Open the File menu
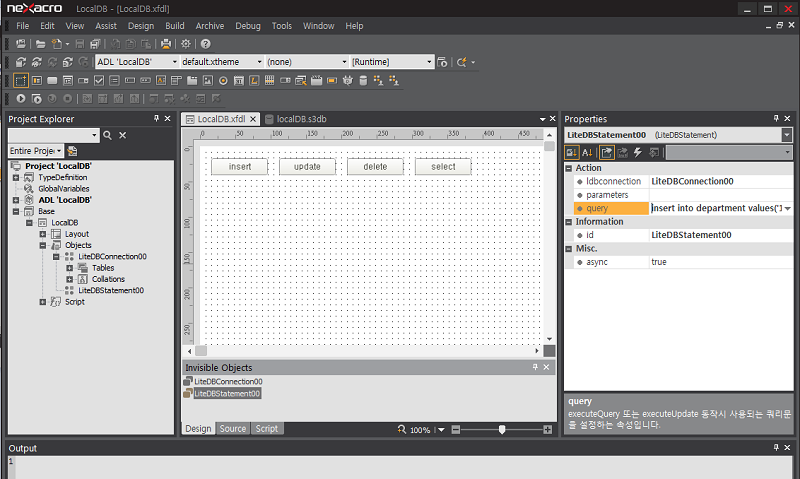The image size is (800, 479). coord(22,26)
